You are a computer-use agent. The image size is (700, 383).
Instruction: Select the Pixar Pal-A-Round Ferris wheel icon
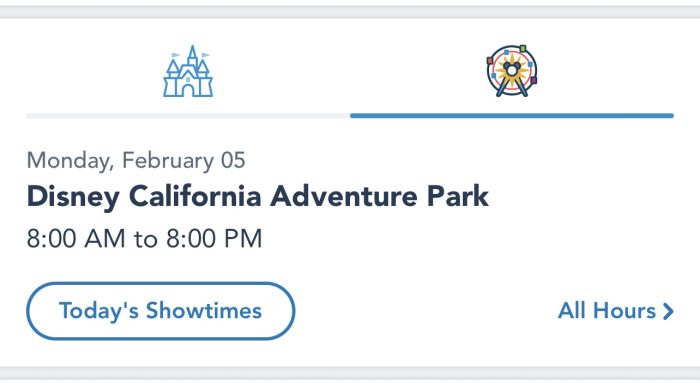[512, 71]
